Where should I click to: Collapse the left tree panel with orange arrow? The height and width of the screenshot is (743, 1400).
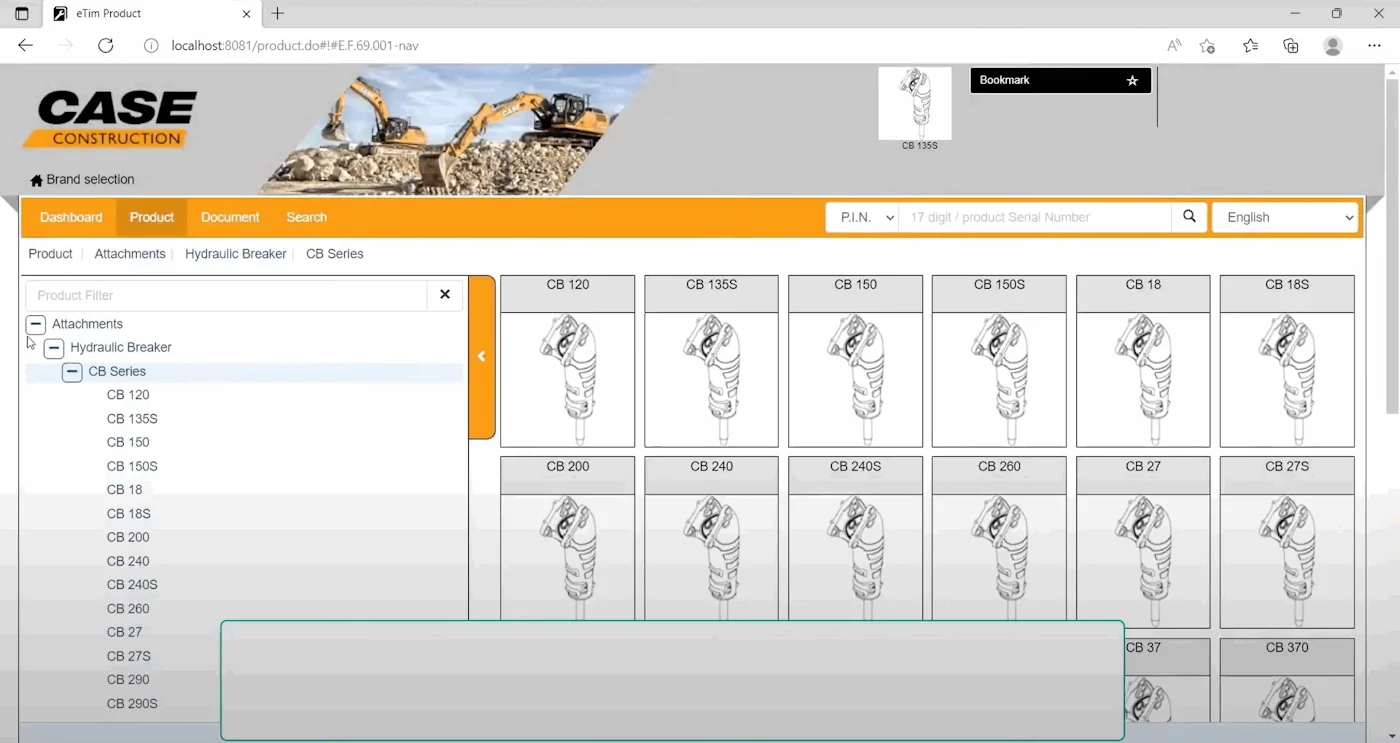pos(482,357)
